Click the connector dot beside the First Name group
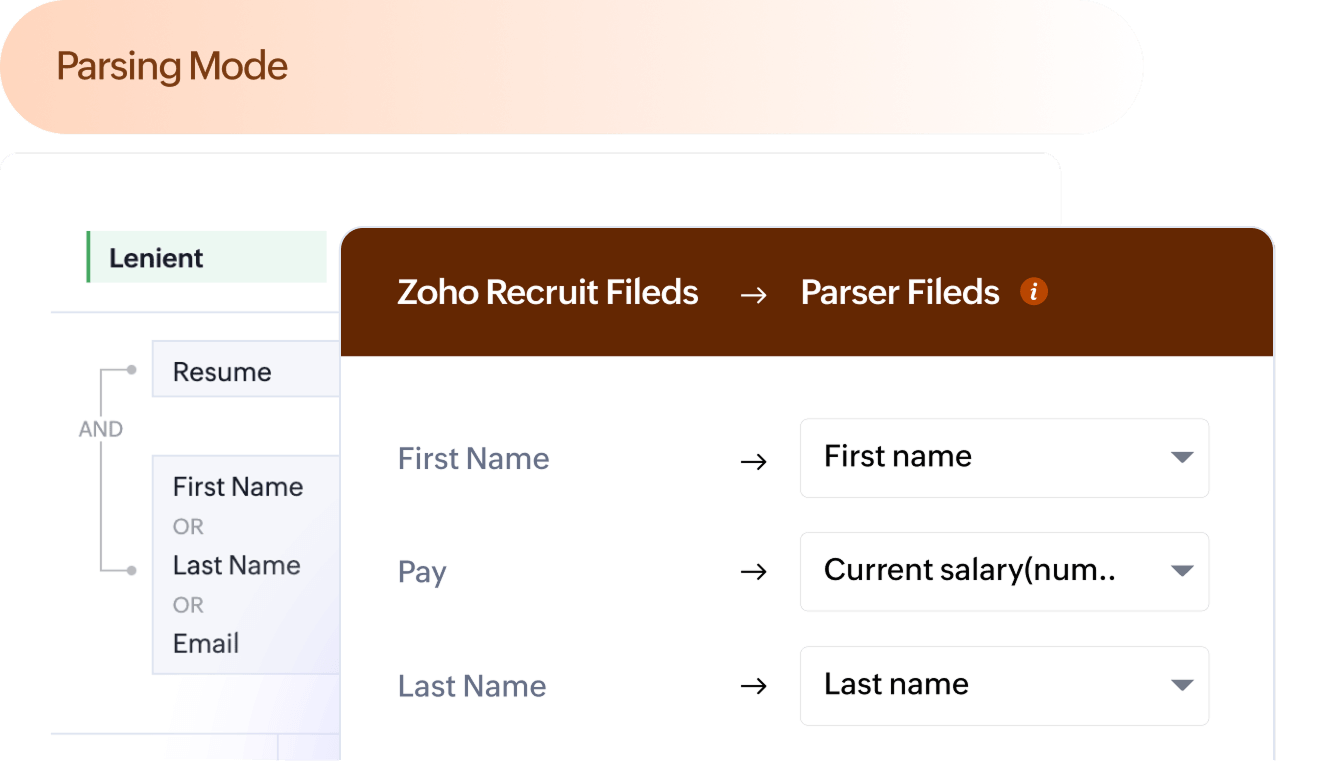The height and width of the screenshot is (761, 1319). click(x=134, y=571)
